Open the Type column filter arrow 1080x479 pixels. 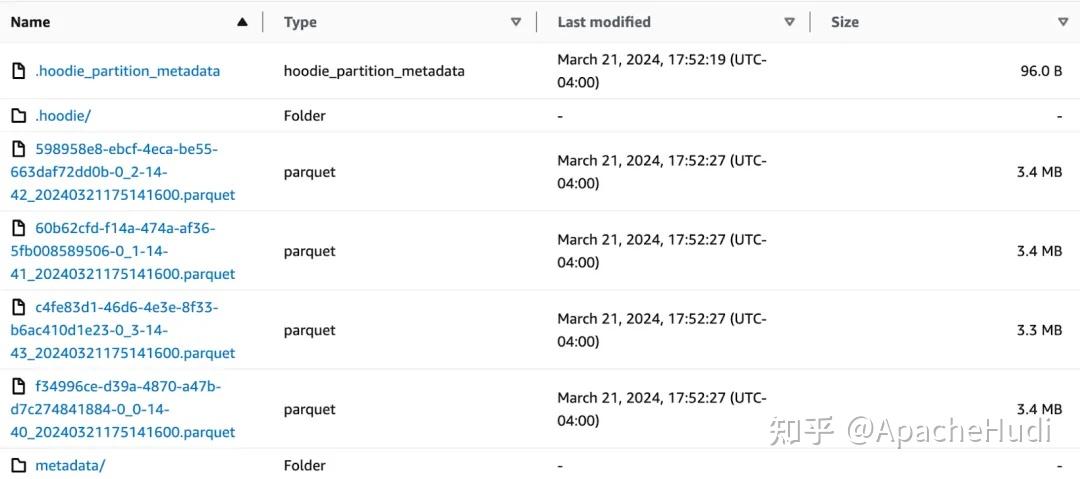(516, 22)
